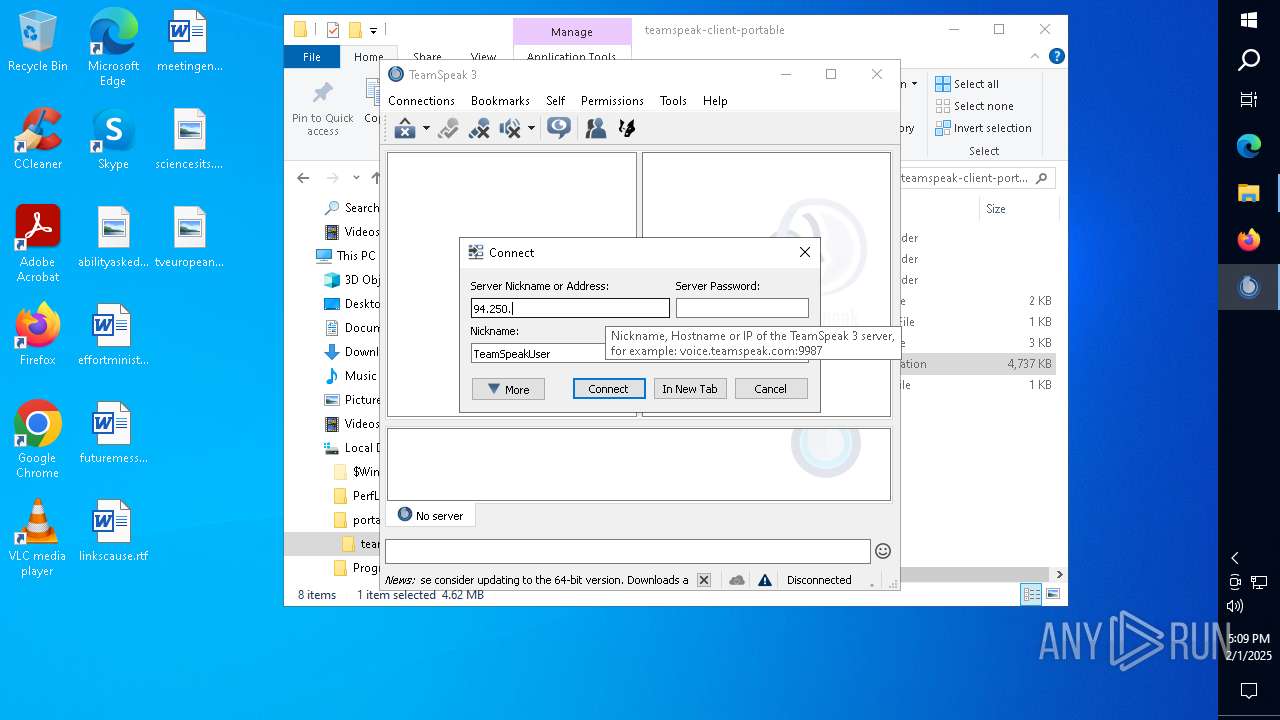This screenshot has height=720, width=1280.
Task: Click the taskbar Search icon
Action: (x=1249, y=60)
